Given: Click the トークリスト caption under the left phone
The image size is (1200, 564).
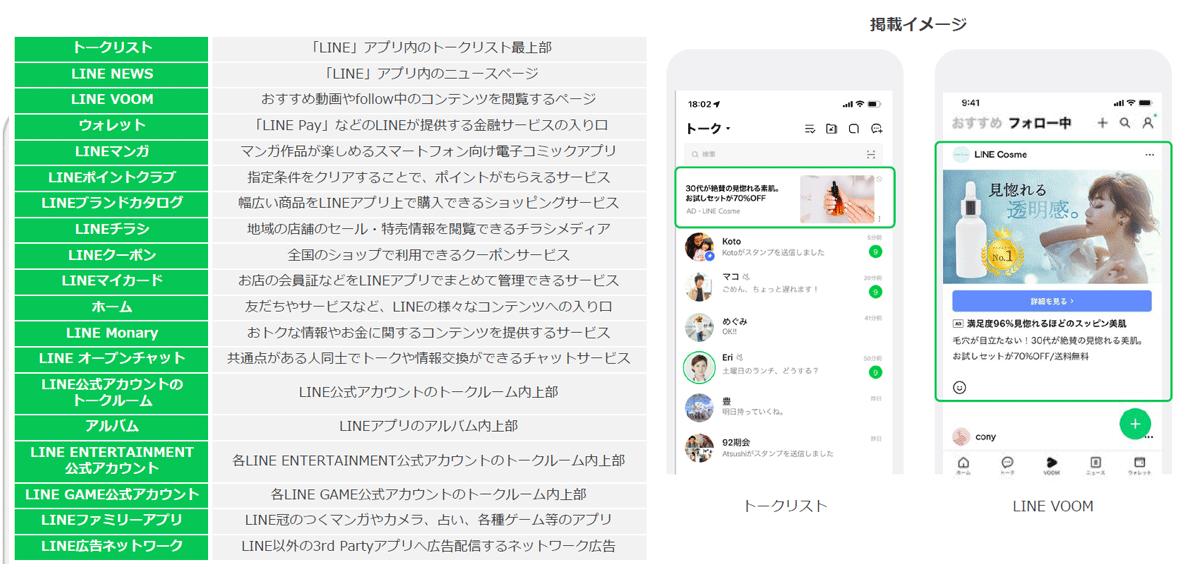Looking at the screenshot, I should 785,506.
